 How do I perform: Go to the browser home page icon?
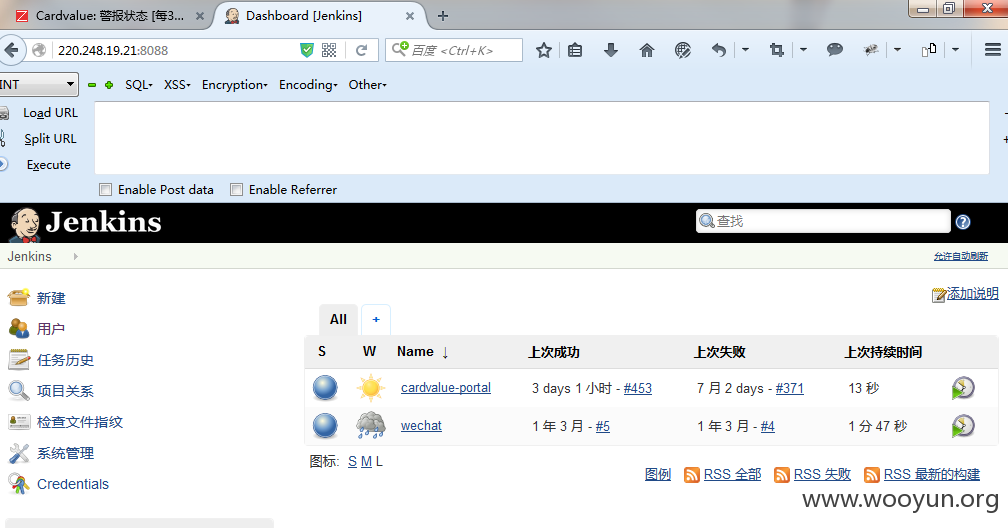(647, 50)
